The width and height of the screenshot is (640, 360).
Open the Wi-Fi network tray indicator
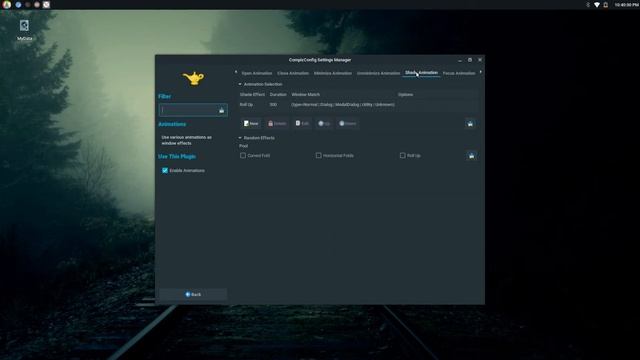pos(597,5)
